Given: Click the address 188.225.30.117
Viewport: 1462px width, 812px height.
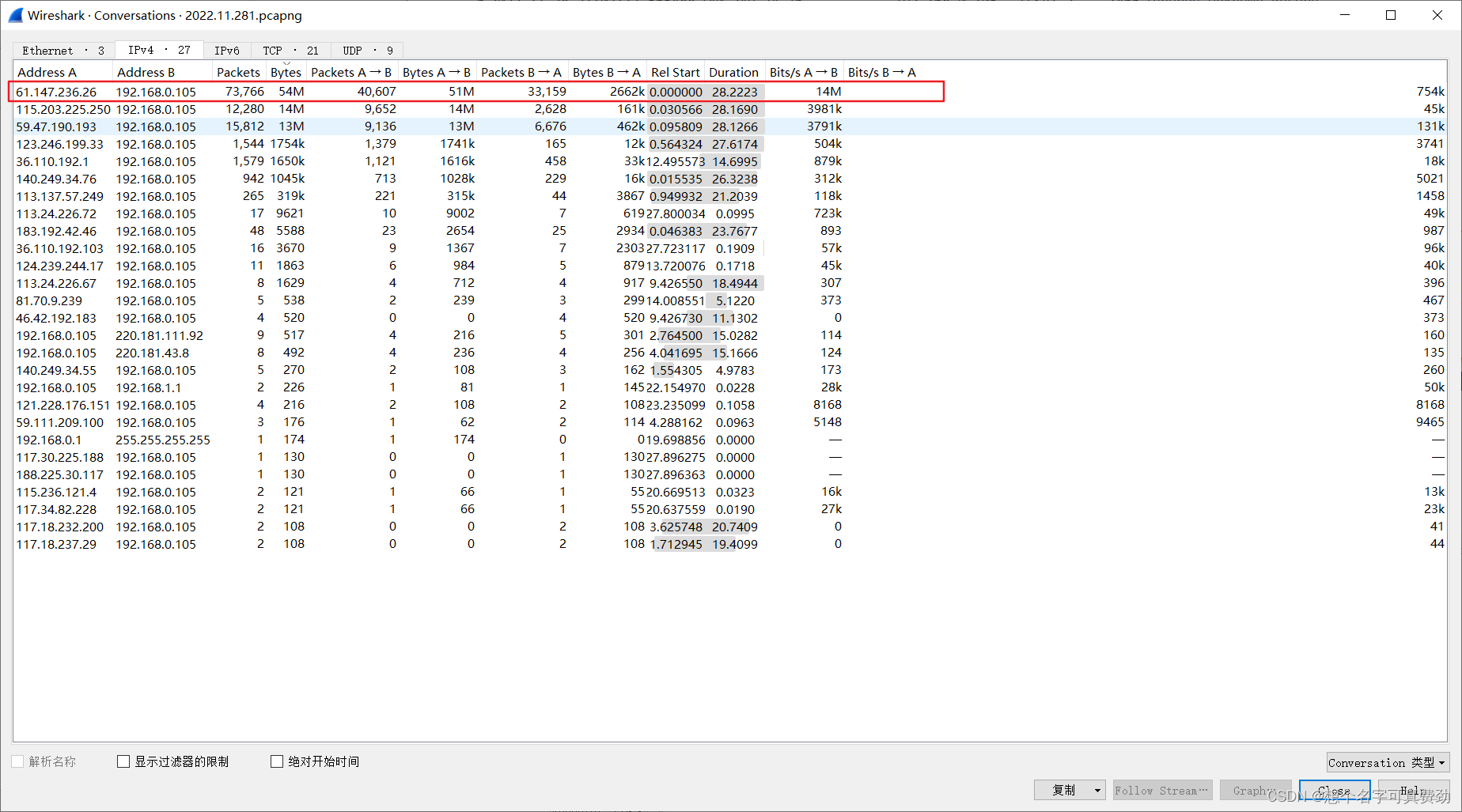Looking at the screenshot, I should pos(60,474).
